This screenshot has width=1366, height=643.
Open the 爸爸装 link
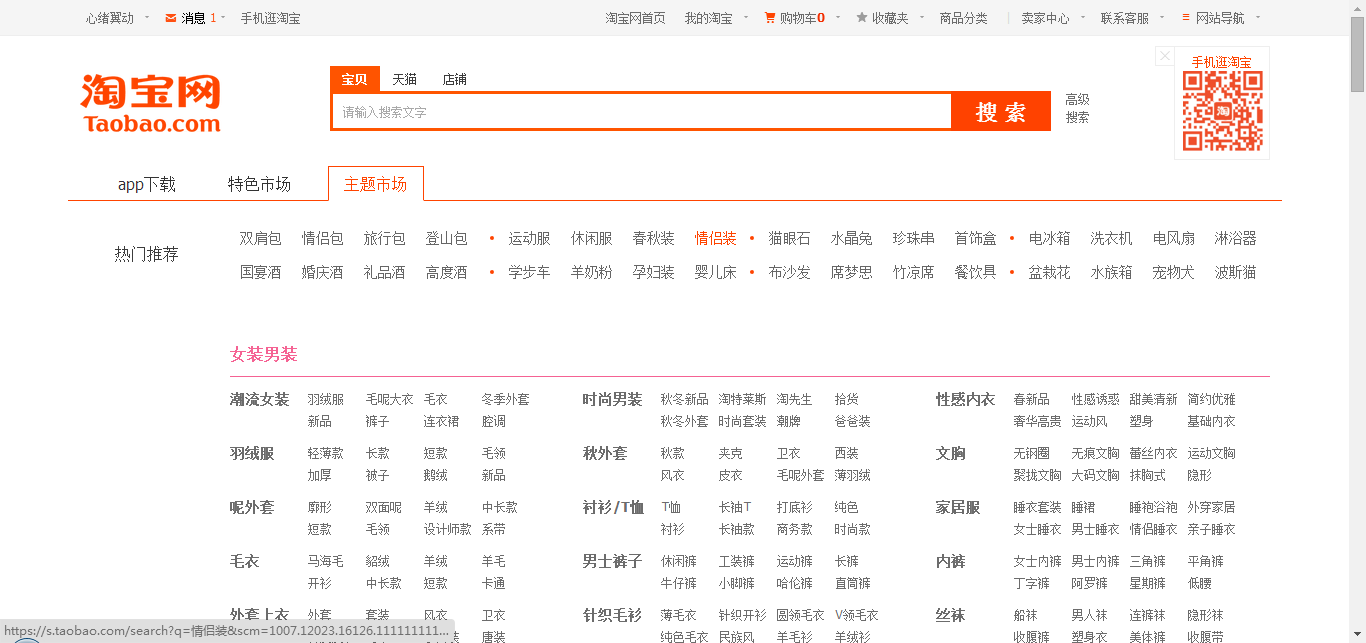852,421
